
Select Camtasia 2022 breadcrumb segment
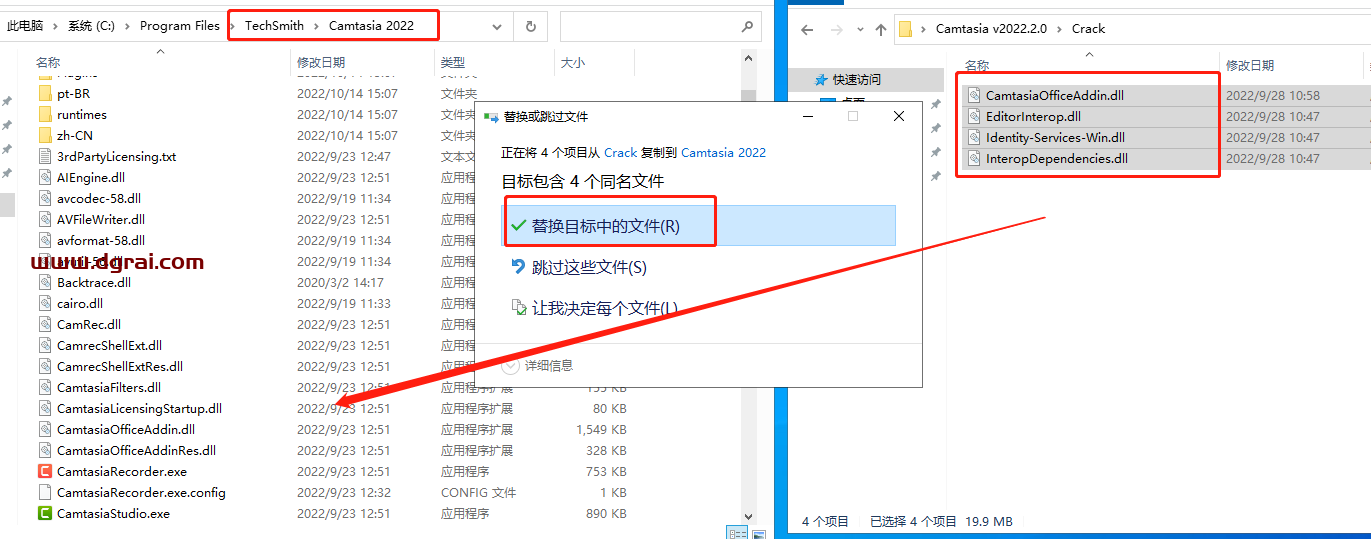(371, 26)
